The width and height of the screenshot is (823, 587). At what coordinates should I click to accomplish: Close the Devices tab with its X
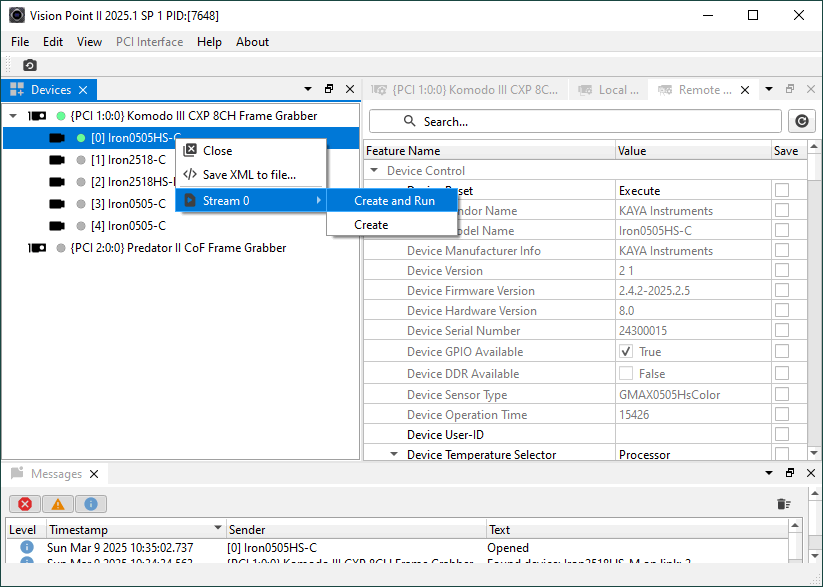[83, 90]
